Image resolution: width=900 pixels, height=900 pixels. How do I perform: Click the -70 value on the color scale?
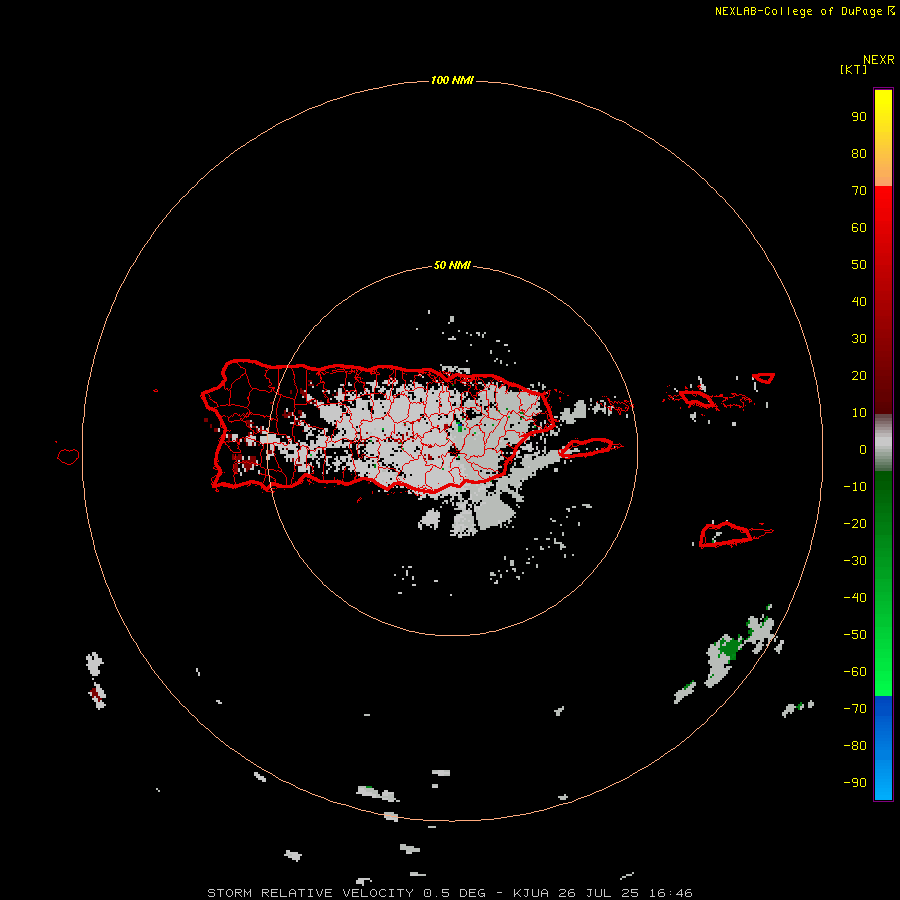[x=855, y=709]
